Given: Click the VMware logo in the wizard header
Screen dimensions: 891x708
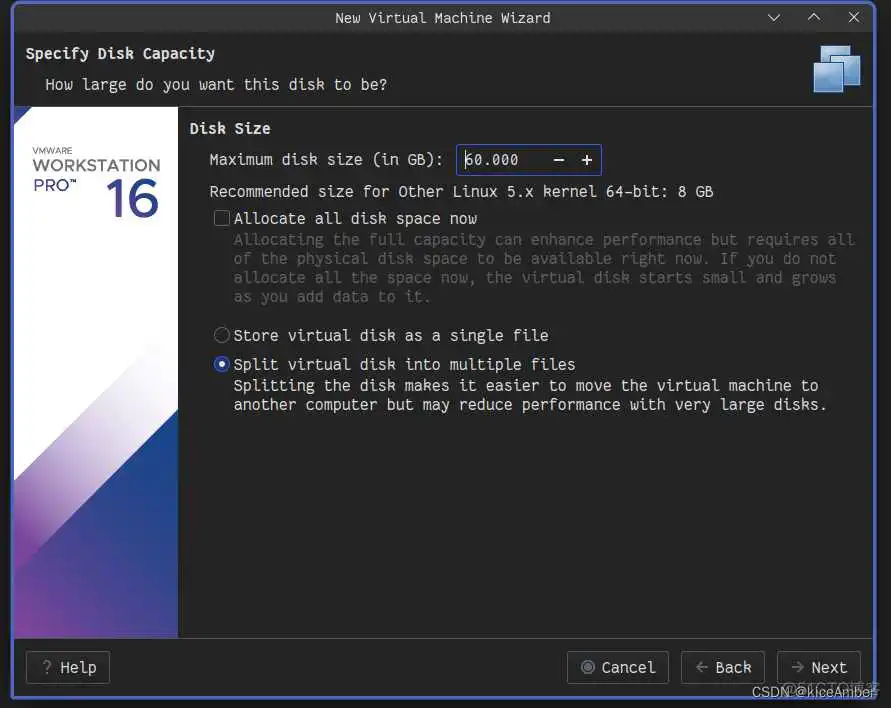Looking at the screenshot, I should tap(836, 68).
